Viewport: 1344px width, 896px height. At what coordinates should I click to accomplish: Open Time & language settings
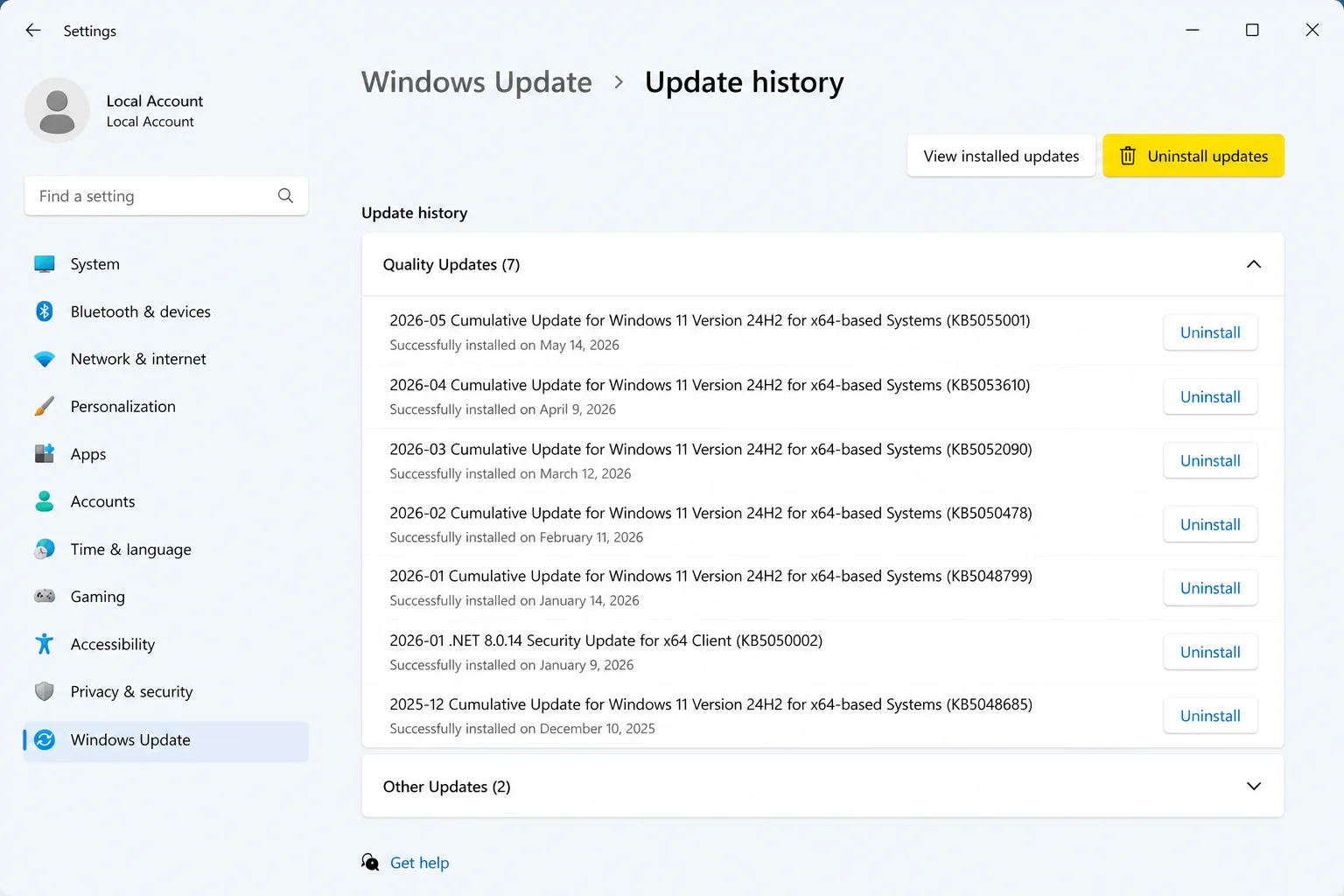coord(166,549)
